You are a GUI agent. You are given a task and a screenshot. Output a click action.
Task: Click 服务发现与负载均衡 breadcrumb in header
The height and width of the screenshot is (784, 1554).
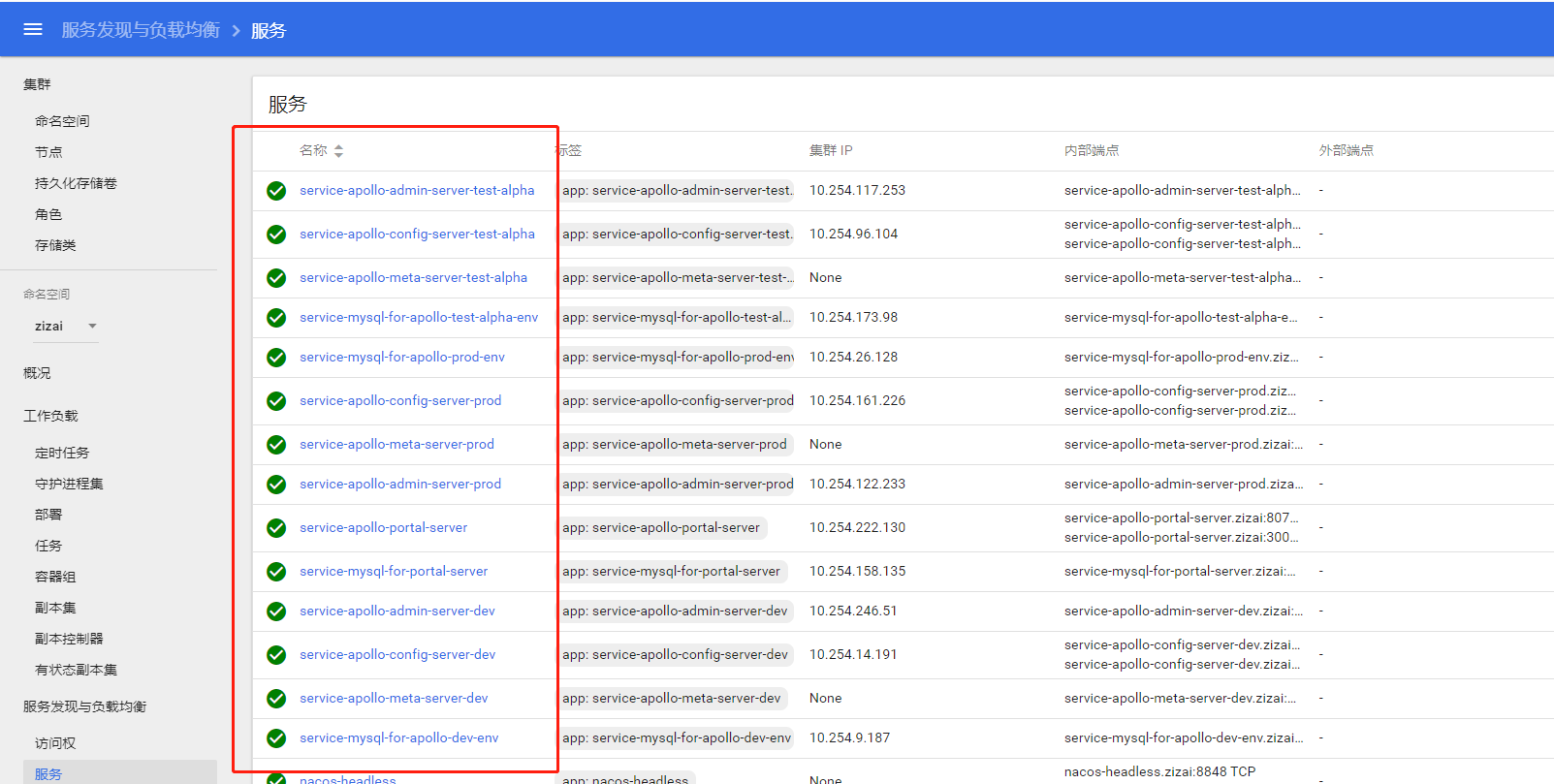point(141,30)
